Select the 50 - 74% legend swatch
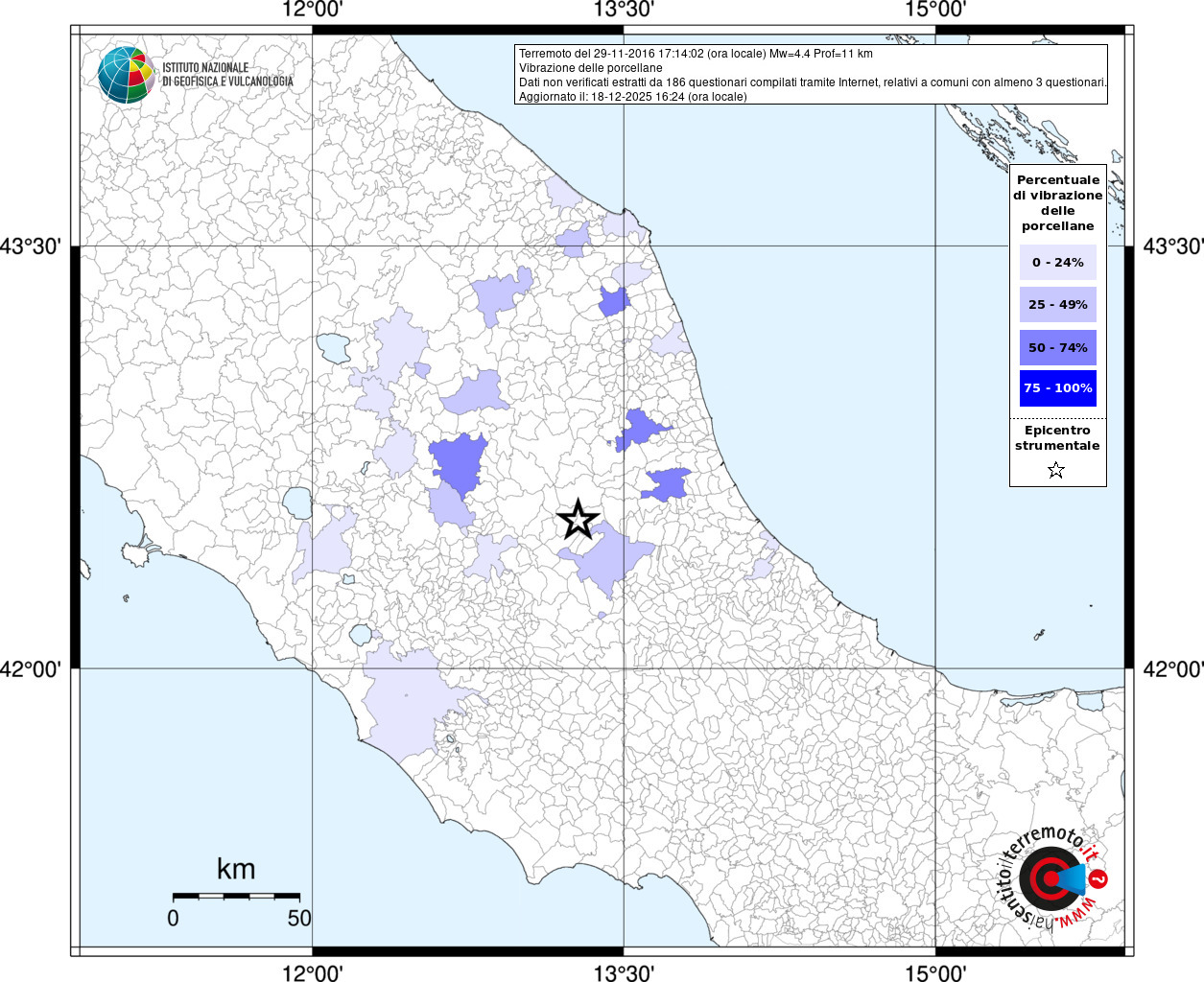1204x982 pixels. coord(1058,347)
